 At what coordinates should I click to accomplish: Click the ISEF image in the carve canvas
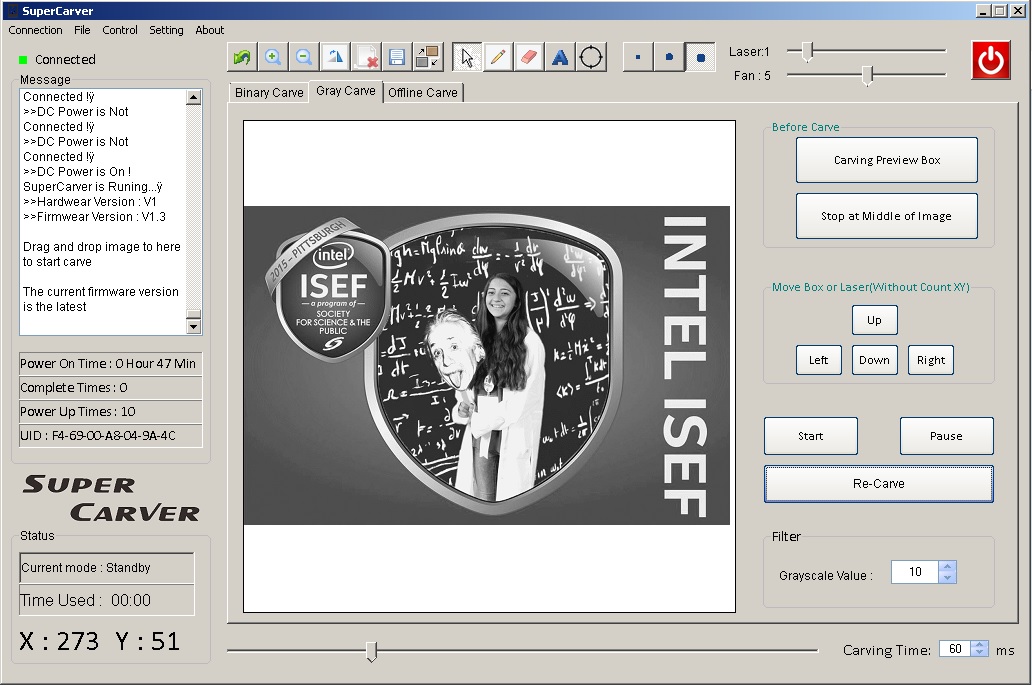[486, 365]
